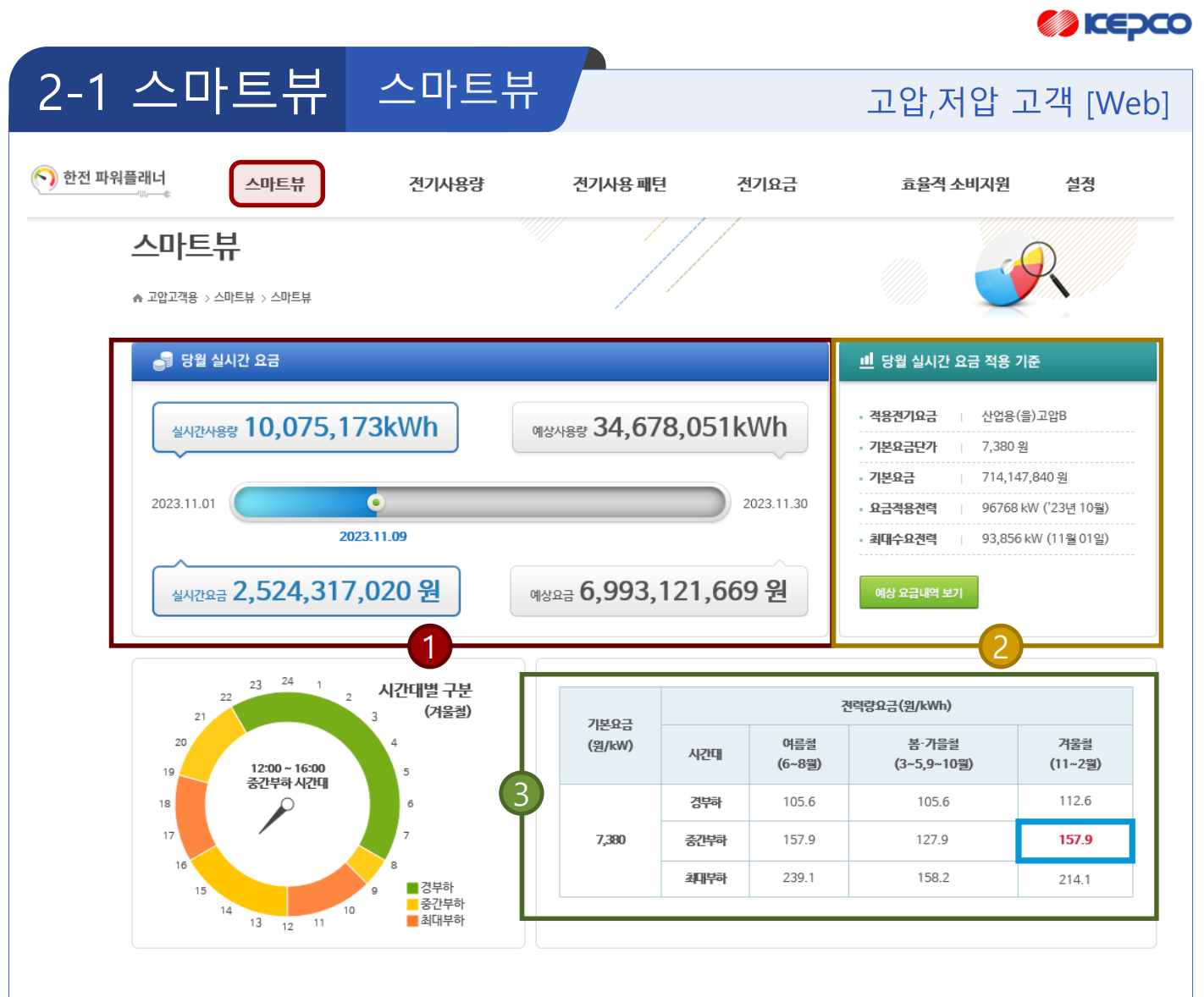Click the 고압고객용 breadcrumb link
Image resolution: width=1204 pixels, height=997 pixels.
(173, 297)
